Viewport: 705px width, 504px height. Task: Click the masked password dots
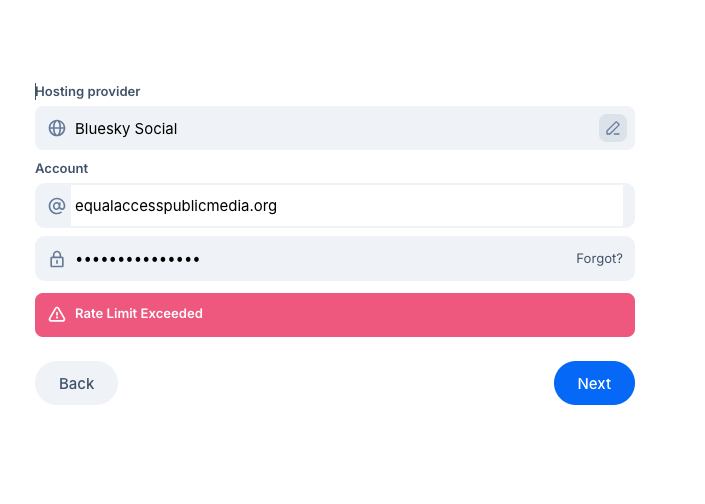[x=138, y=259]
